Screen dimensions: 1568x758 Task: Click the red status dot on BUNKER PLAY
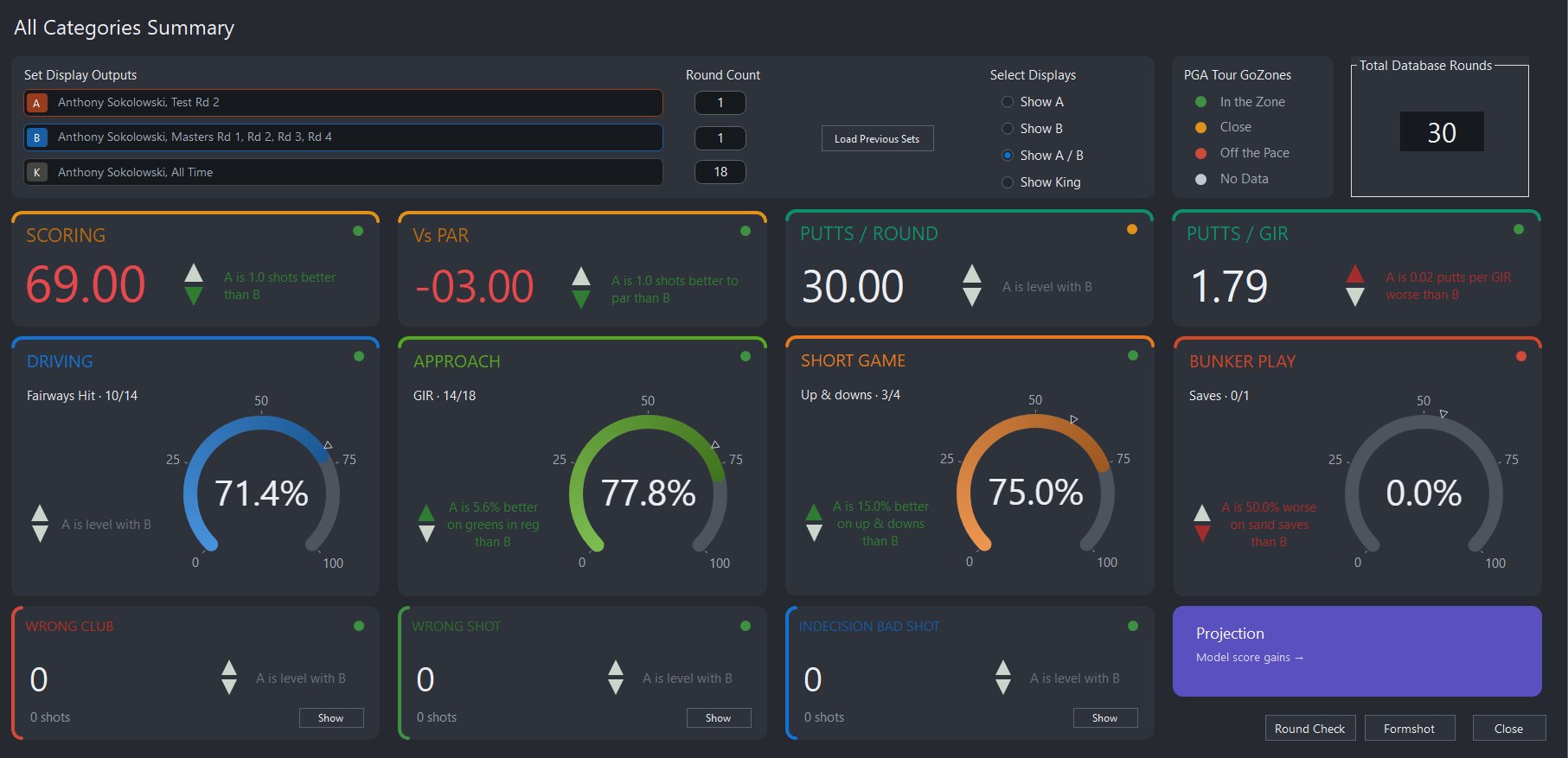pos(1521,356)
